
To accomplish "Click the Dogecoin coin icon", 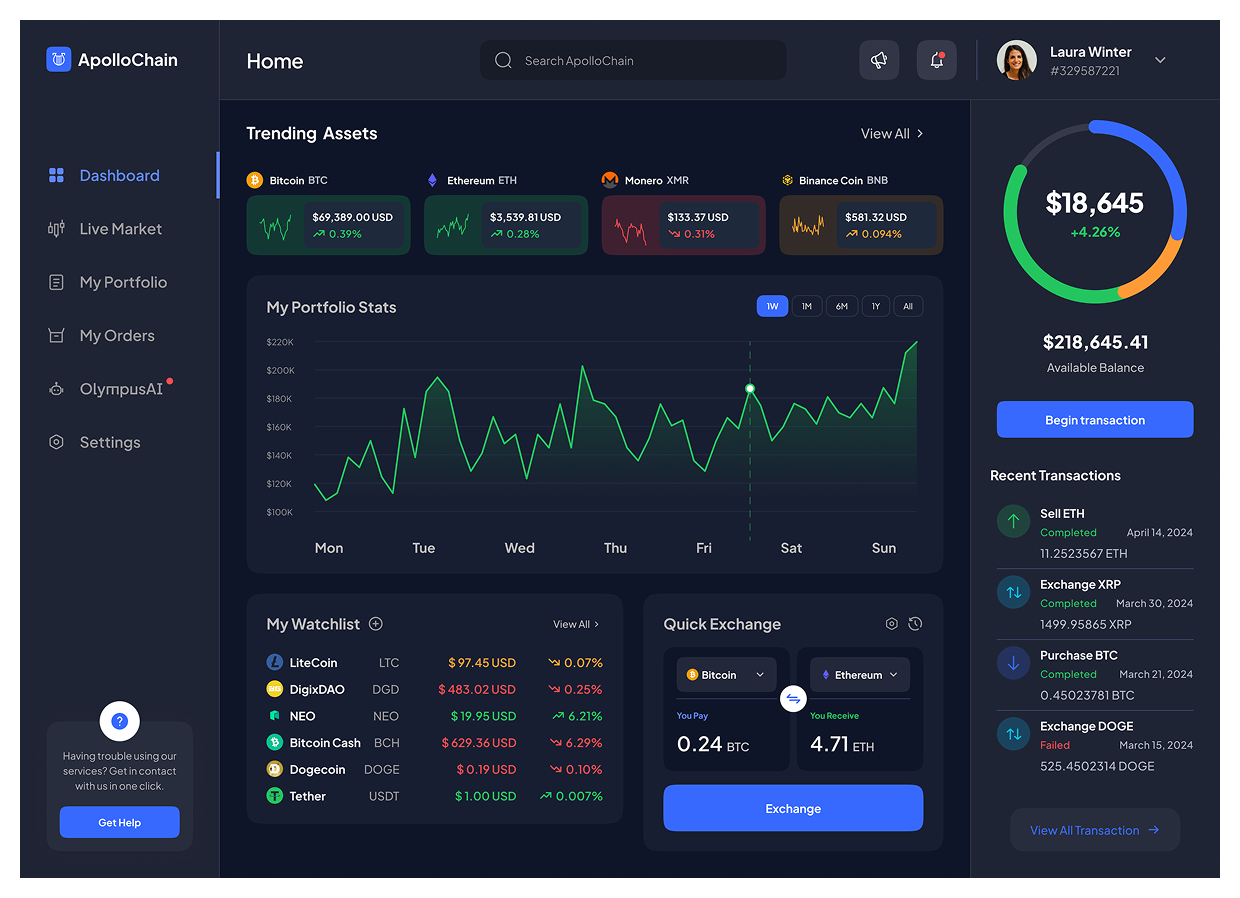I will click(x=274, y=769).
